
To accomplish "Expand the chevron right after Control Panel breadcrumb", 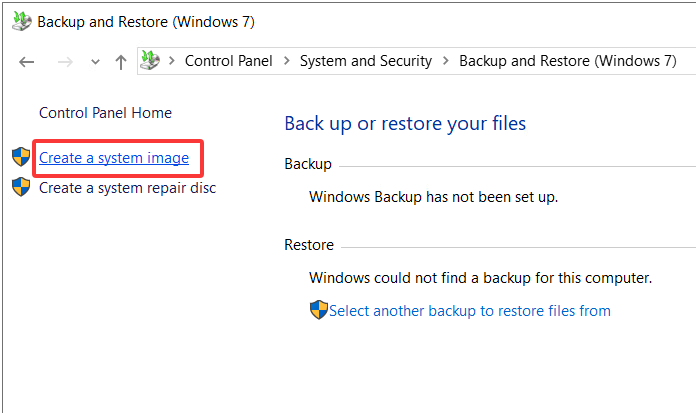I will [x=287, y=61].
